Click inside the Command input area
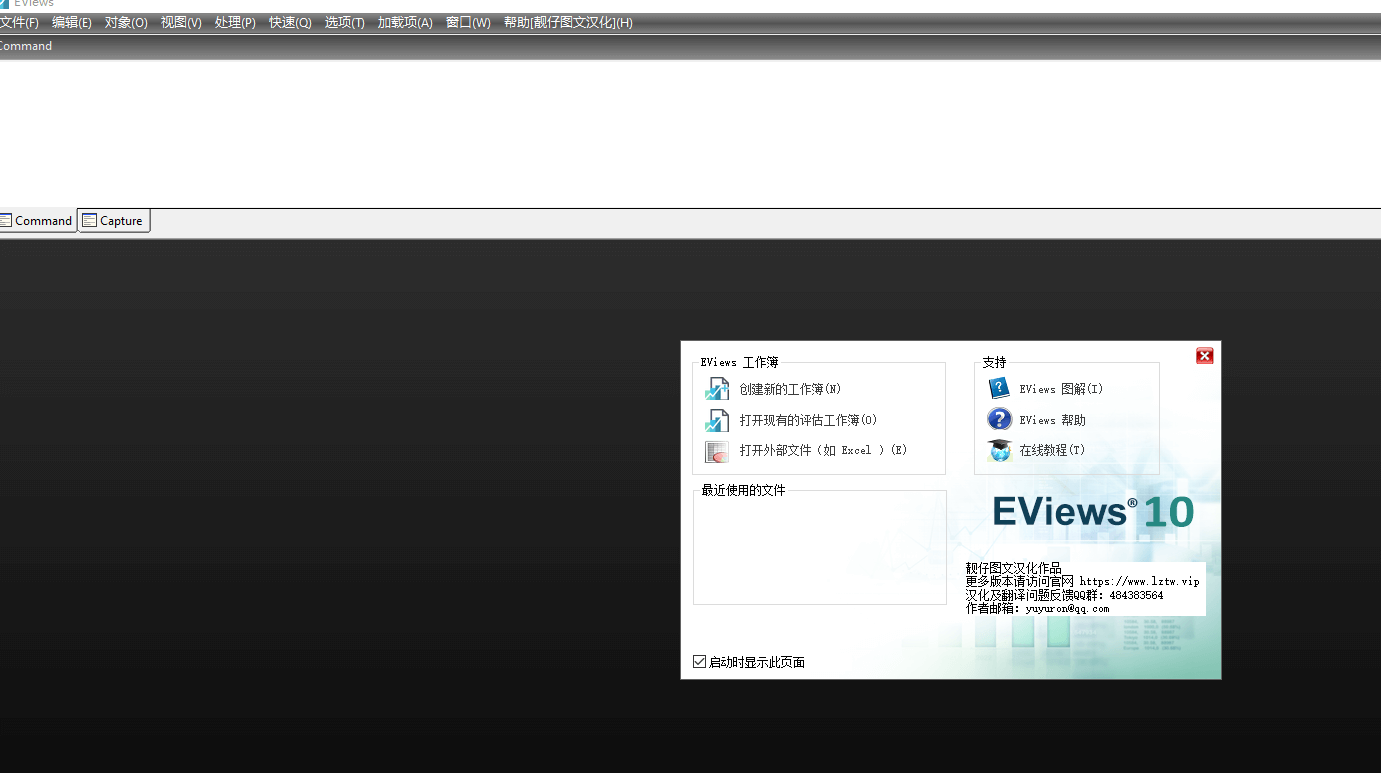Viewport: 1381px width, 773px height. coord(690,133)
